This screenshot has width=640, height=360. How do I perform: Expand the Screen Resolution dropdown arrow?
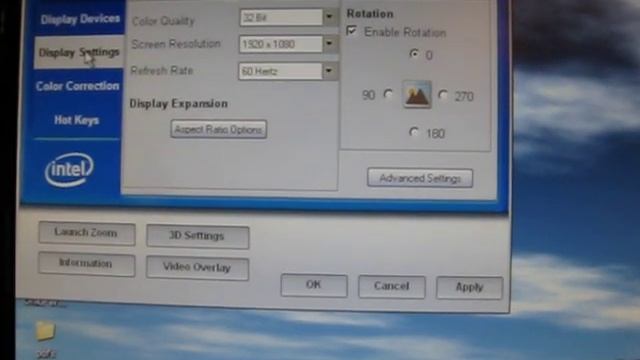point(329,44)
